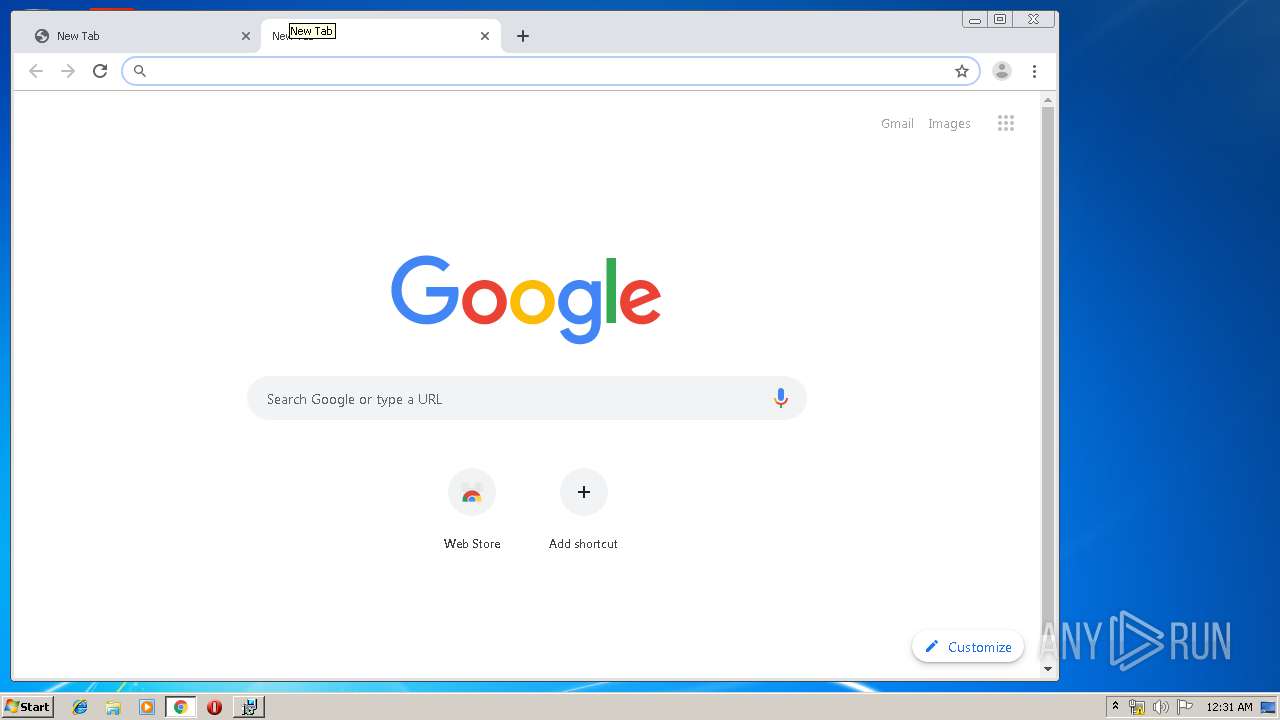Image resolution: width=1280 pixels, height=720 pixels.
Task: Click the Google search box
Action: [x=526, y=398]
